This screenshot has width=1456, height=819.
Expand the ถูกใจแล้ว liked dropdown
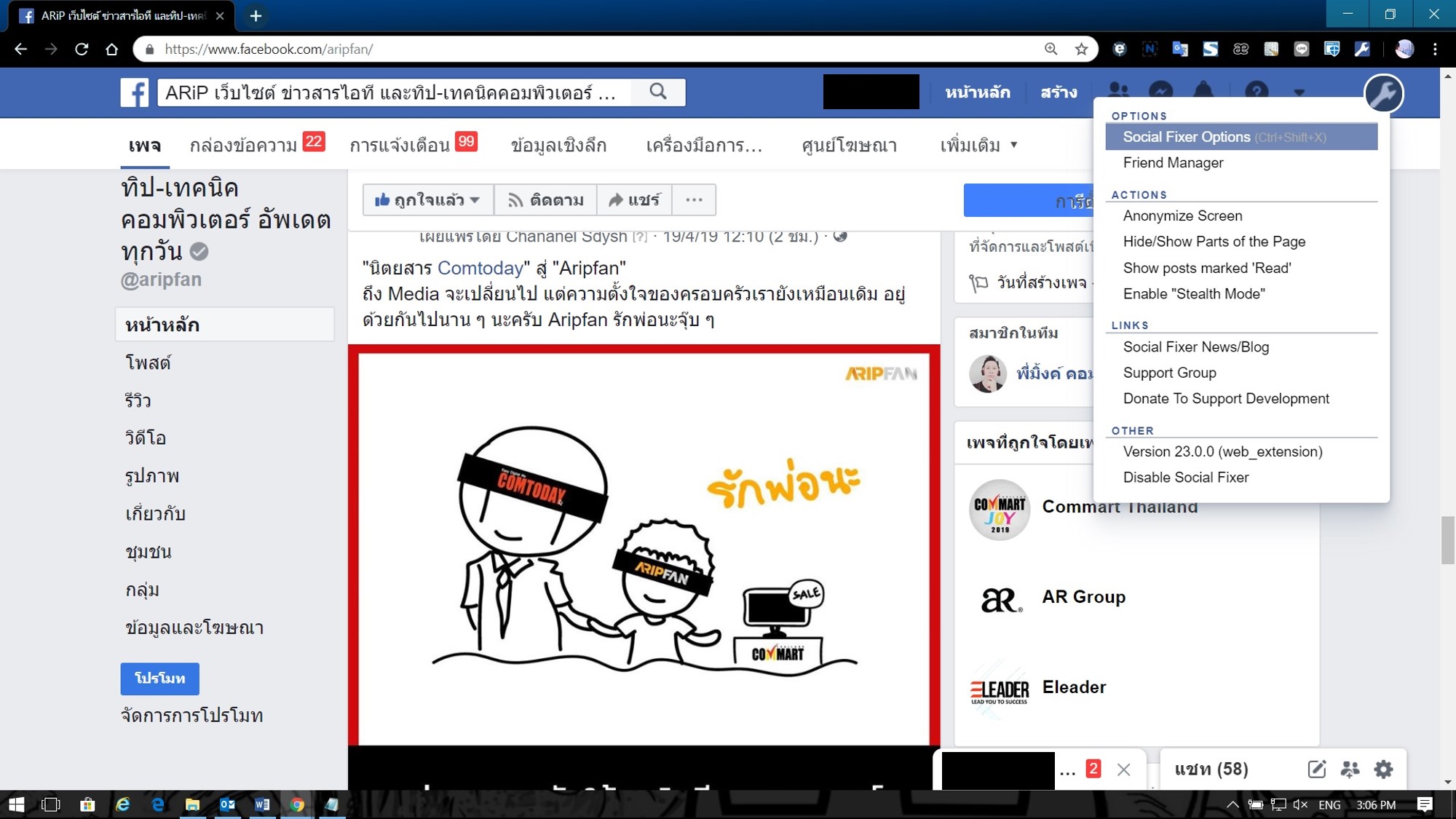pos(428,200)
